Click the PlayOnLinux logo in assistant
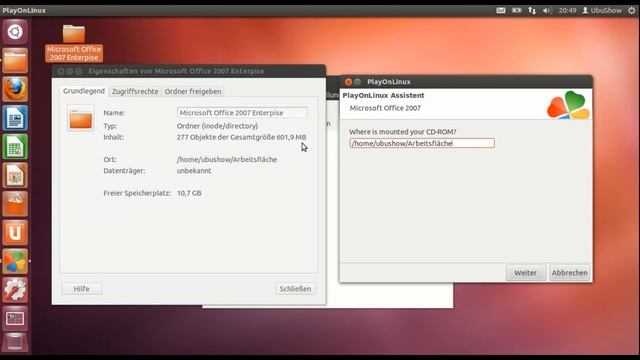 pyautogui.click(x=568, y=105)
